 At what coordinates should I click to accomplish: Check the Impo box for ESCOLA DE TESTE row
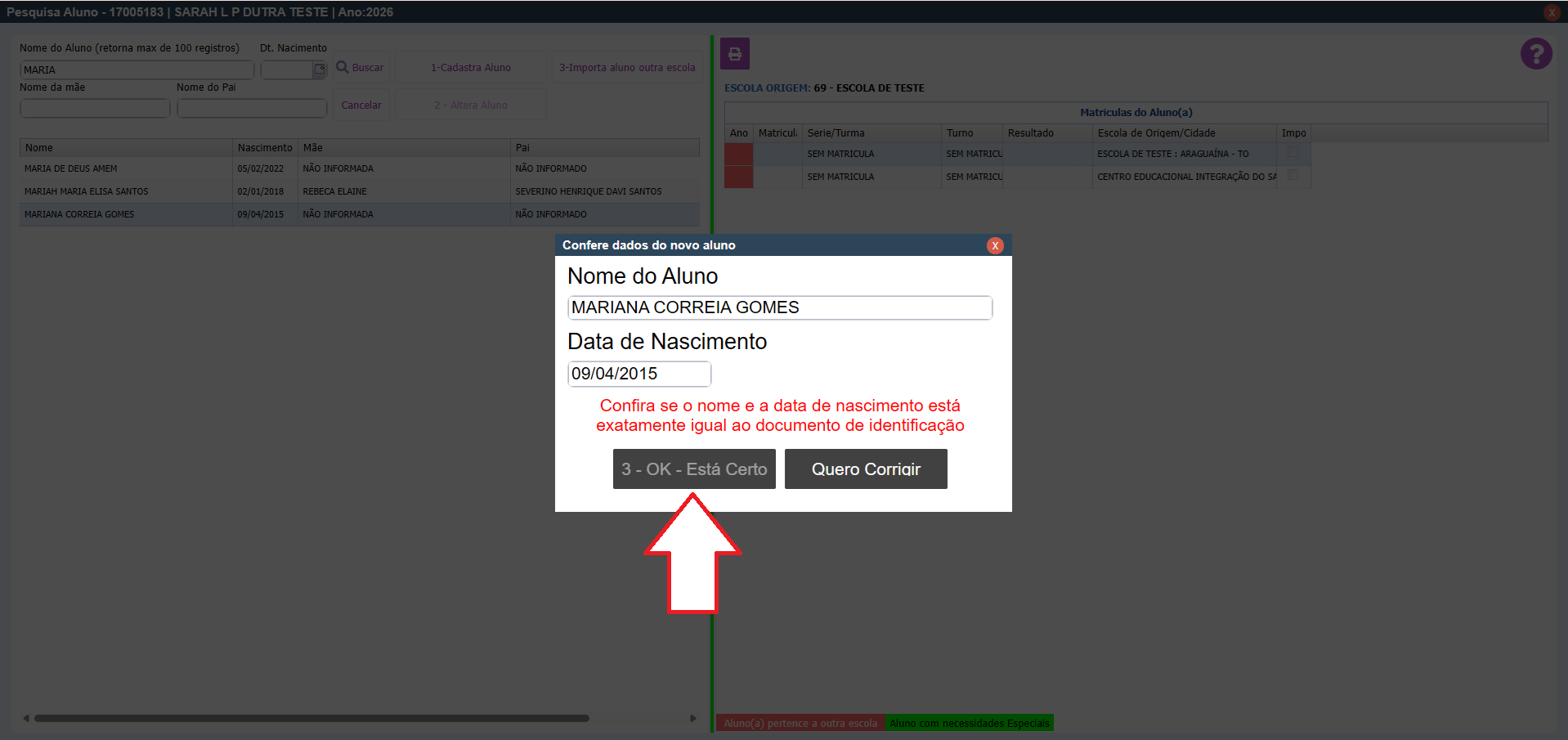coord(1292,152)
